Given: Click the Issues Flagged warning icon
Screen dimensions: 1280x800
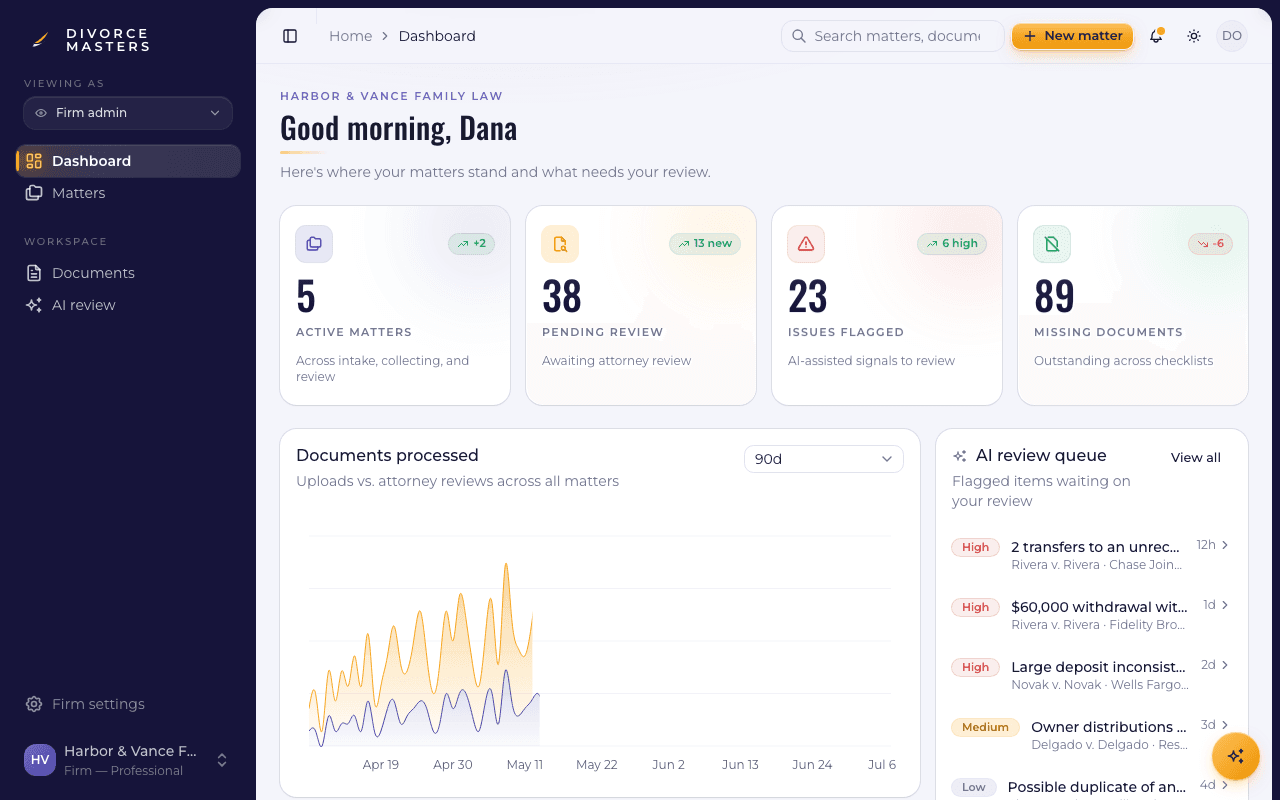Looking at the screenshot, I should tap(806, 244).
